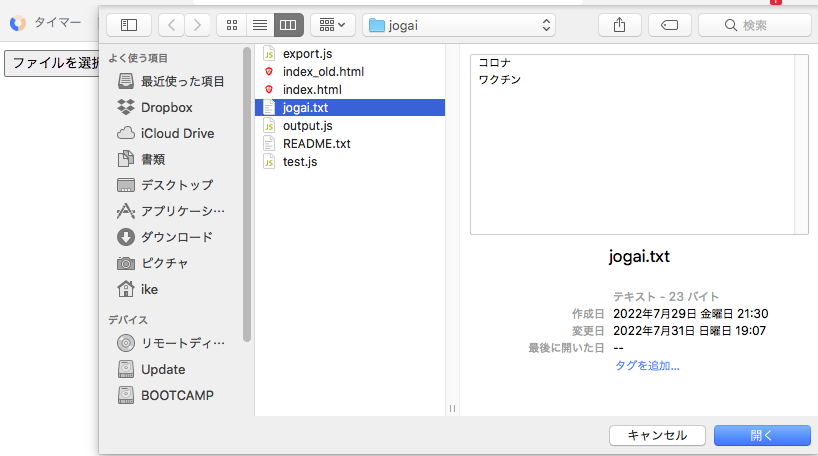The width and height of the screenshot is (818, 456).
Task: Go back with the left chevron
Action: pyautogui.click(x=172, y=25)
